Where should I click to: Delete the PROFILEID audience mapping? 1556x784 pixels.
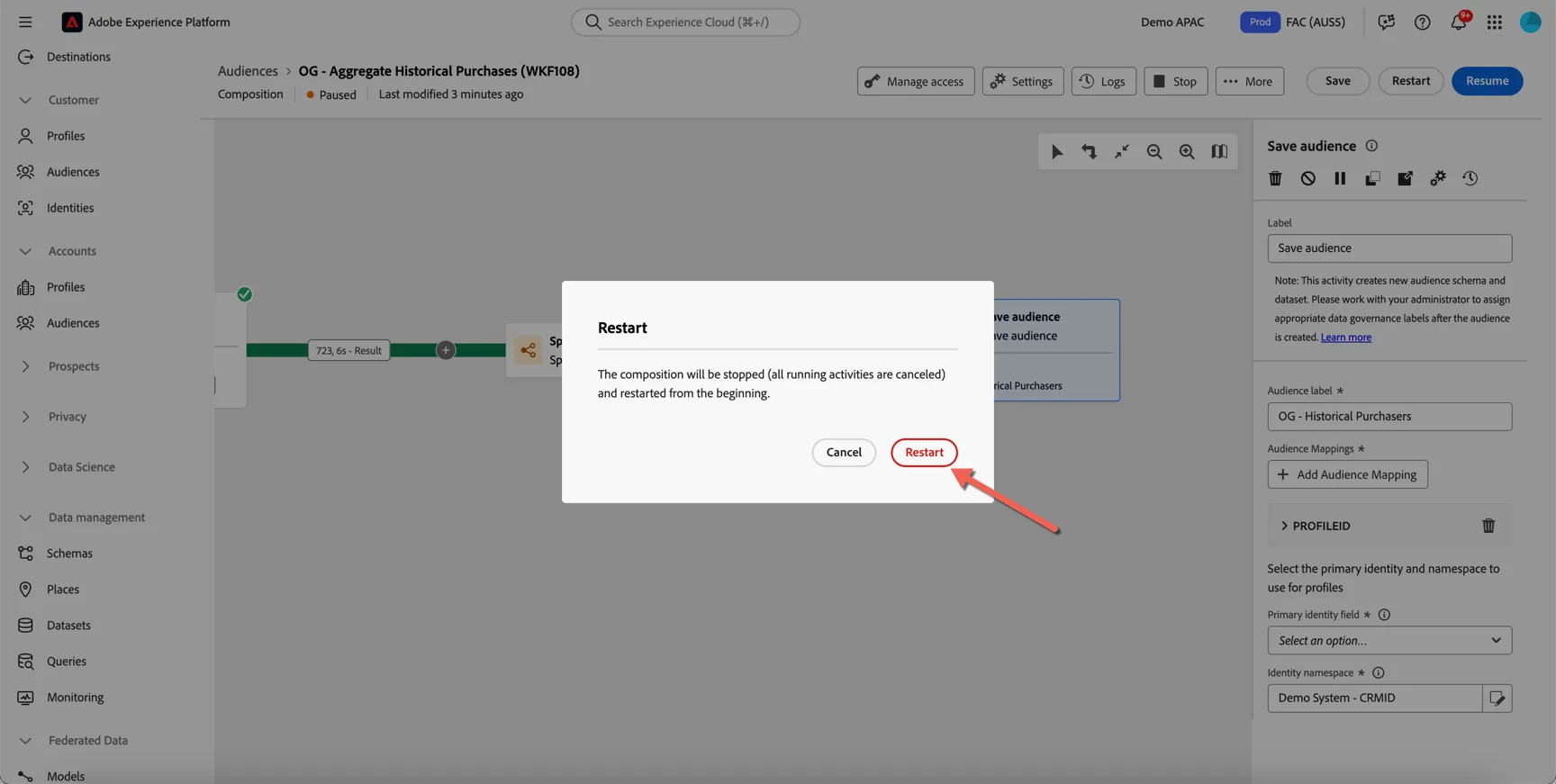coord(1488,526)
